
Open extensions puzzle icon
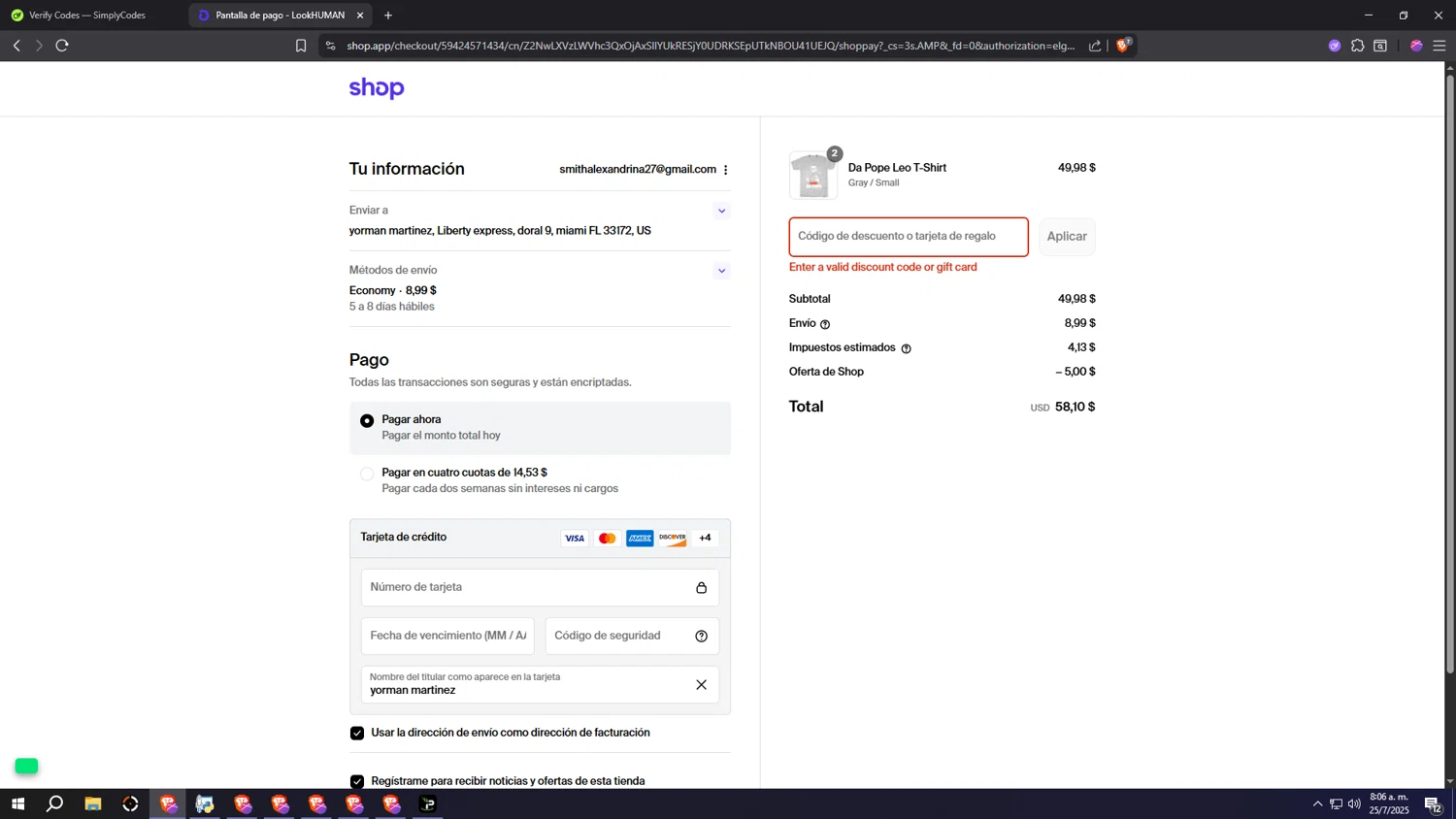pyautogui.click(x=1358, y=46)
